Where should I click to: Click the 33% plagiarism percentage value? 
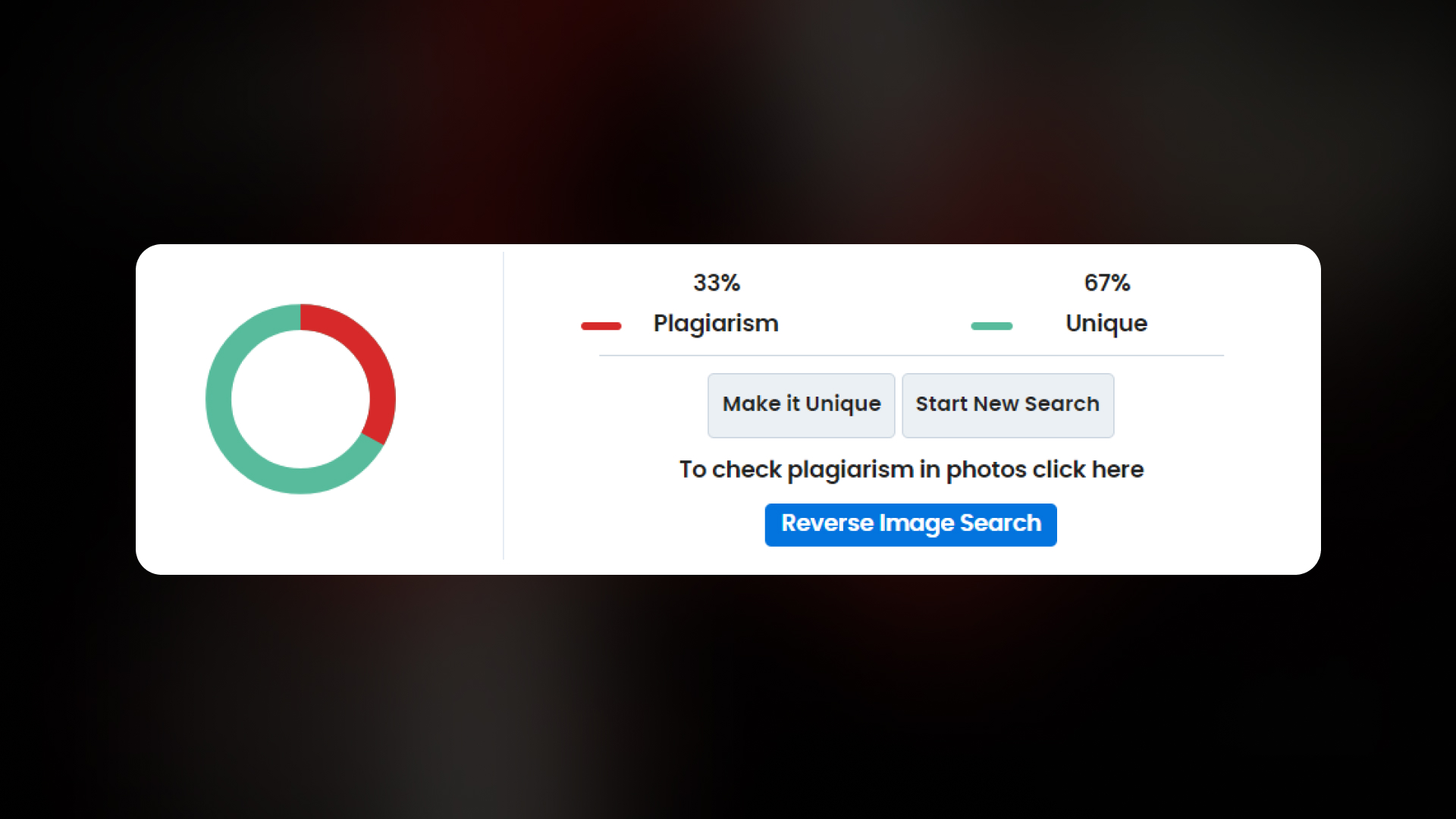pyautogui.click(x=716, y=283)
